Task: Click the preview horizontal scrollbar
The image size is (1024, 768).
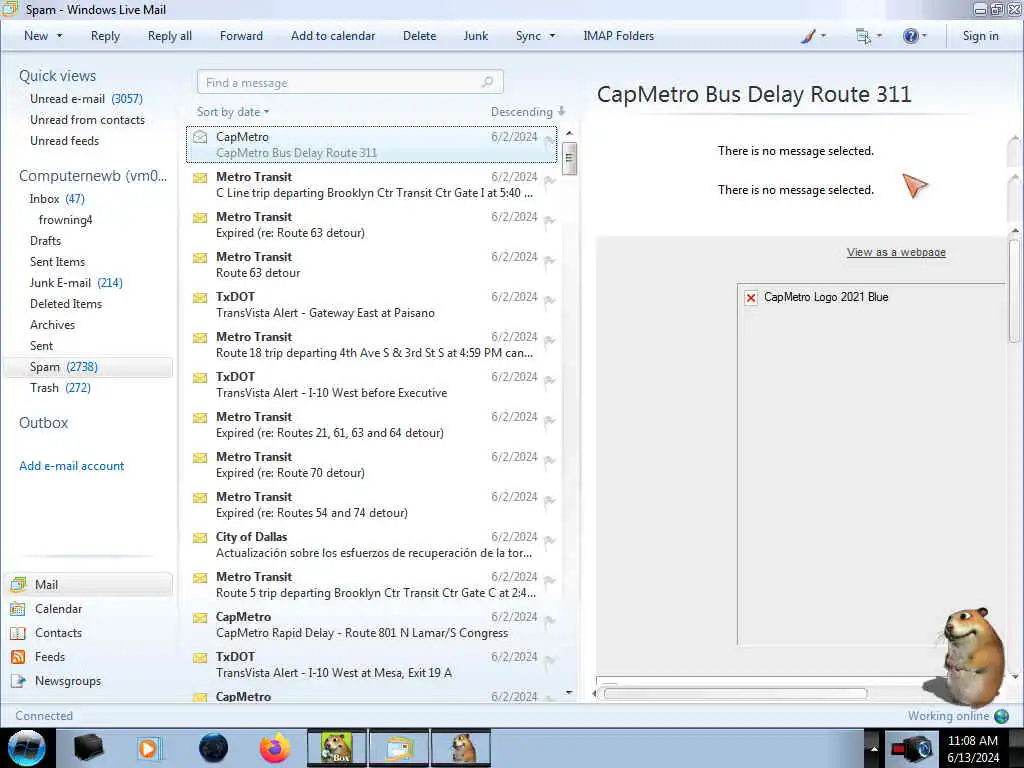Action: 735,694
